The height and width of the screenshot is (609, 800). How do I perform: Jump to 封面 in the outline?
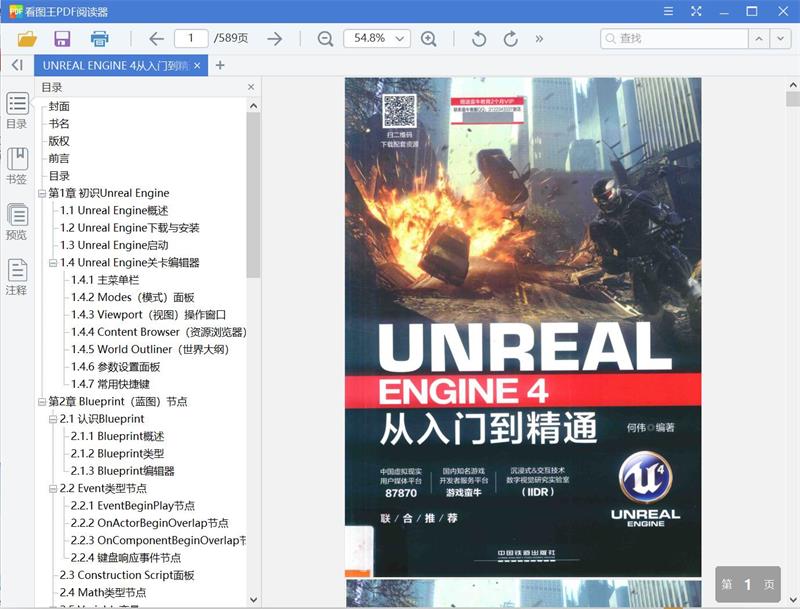(x=59, y=107)
